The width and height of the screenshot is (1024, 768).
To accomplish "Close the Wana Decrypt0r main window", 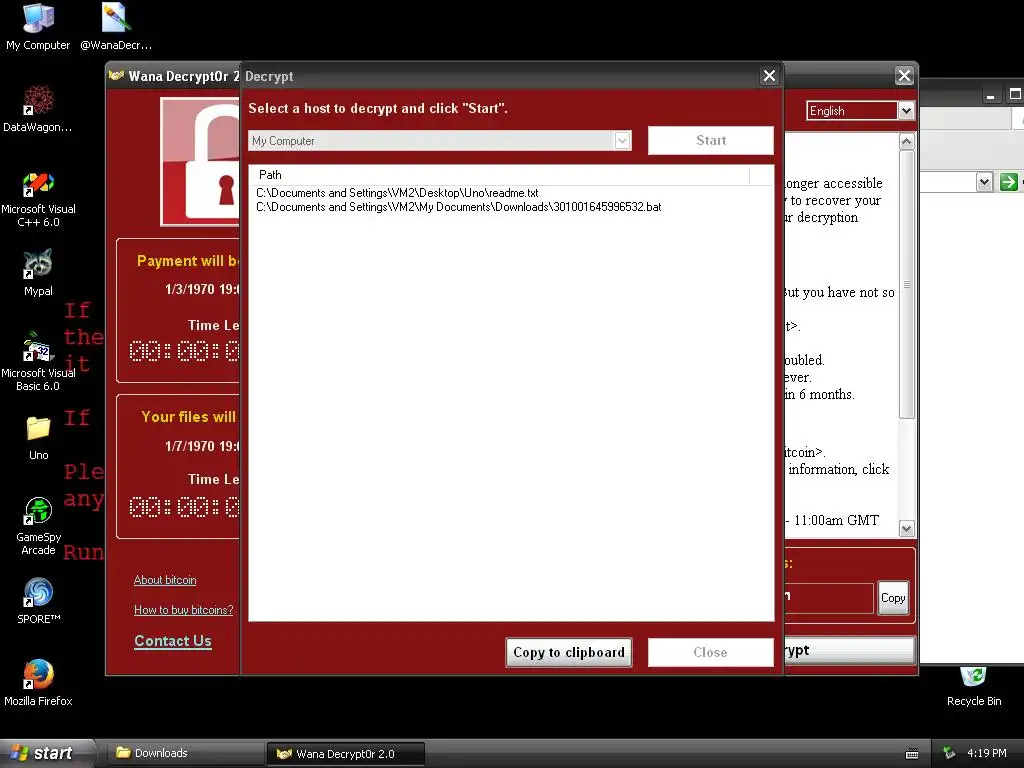I will 904,76.
